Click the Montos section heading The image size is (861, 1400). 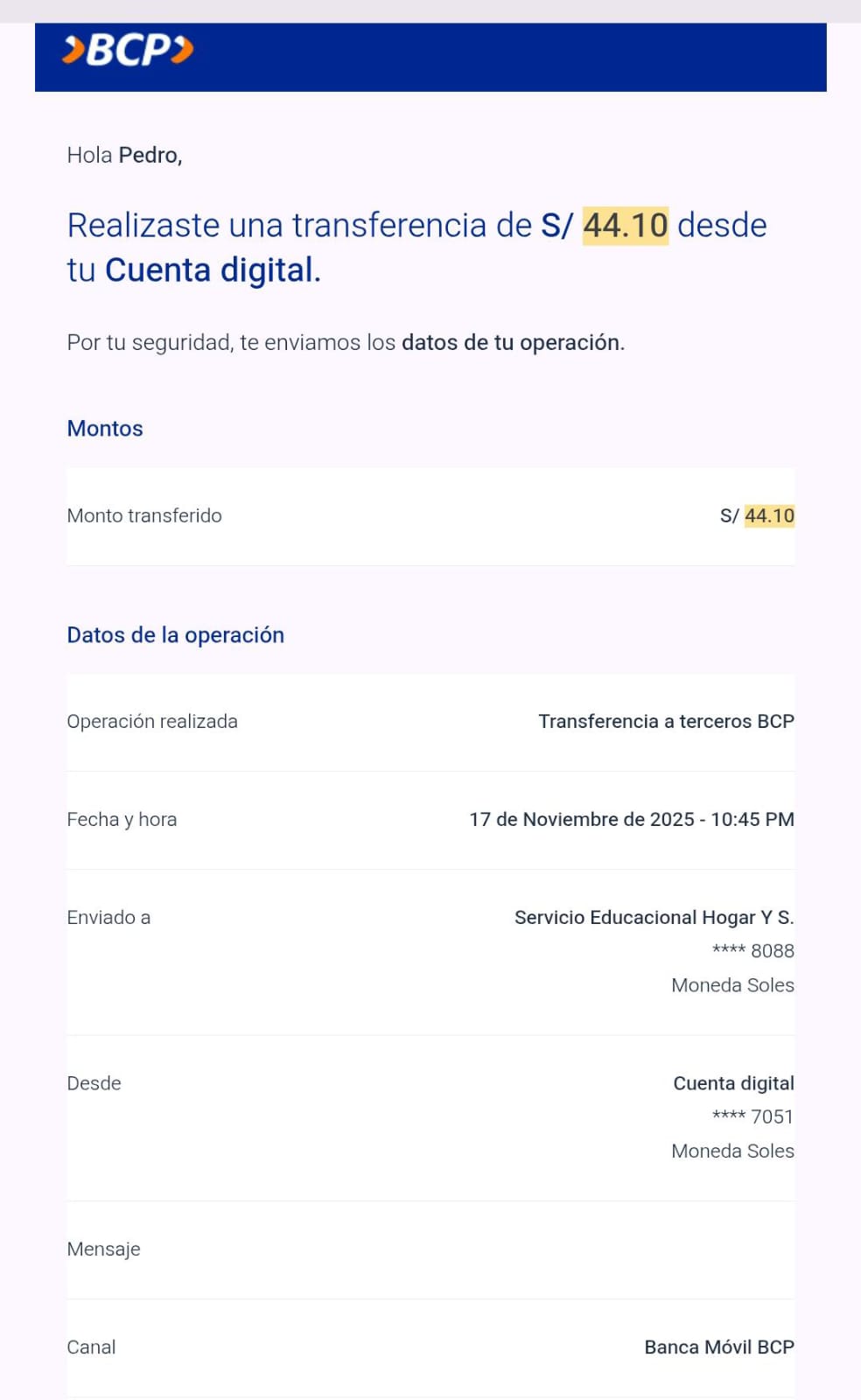click(x=105, y=429)
